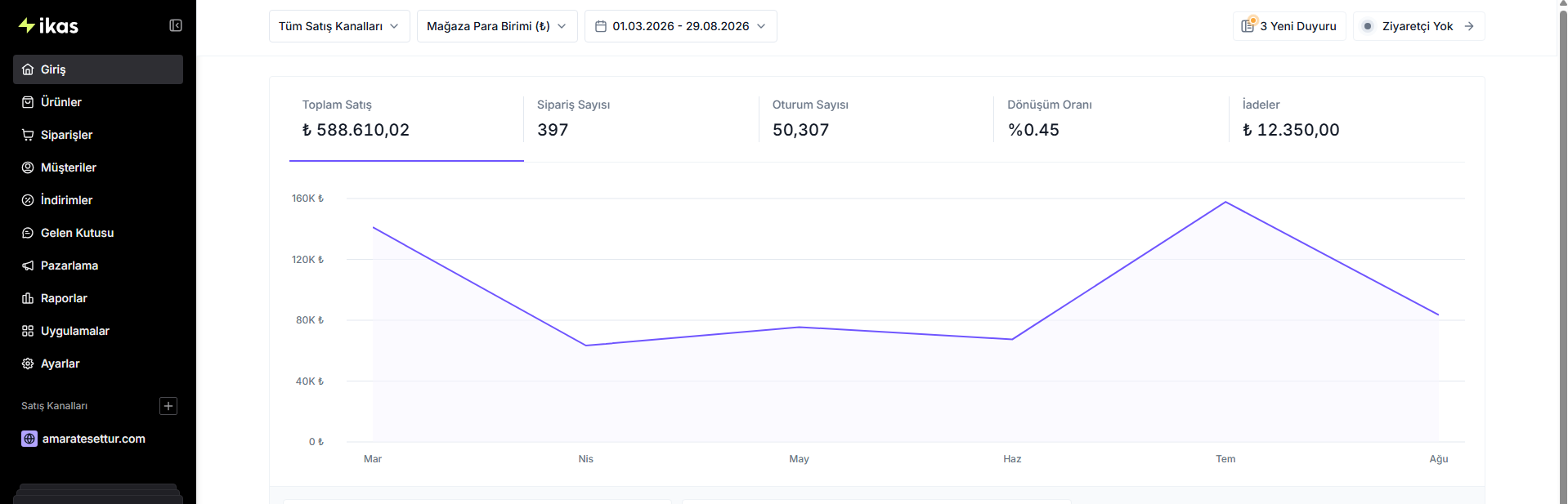Select the Dönüşüm Oranı metric tab

[x=1112, y=119]
